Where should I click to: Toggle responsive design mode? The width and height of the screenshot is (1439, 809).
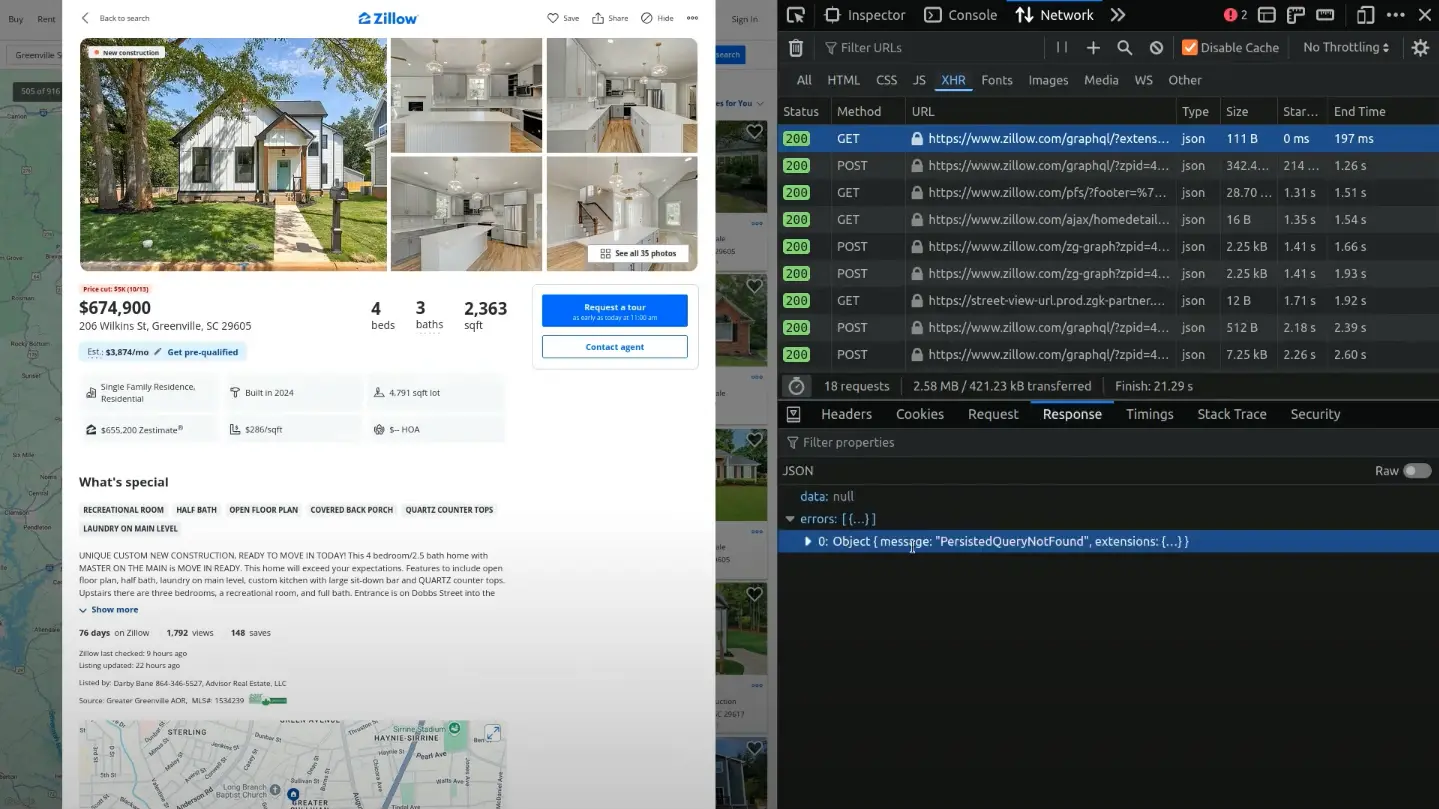pyautogui.click(x=1365, y=15)
